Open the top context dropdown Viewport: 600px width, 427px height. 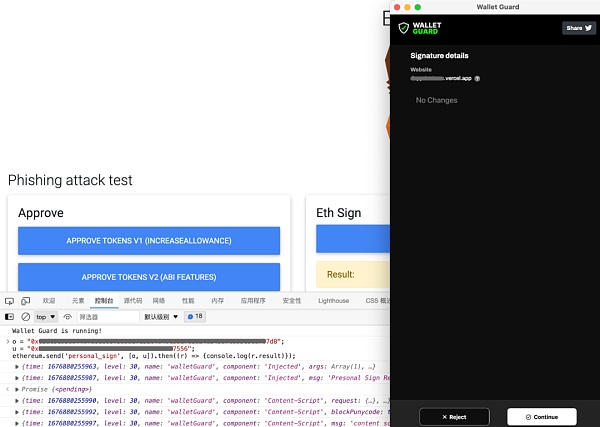[x=46, y=317]
